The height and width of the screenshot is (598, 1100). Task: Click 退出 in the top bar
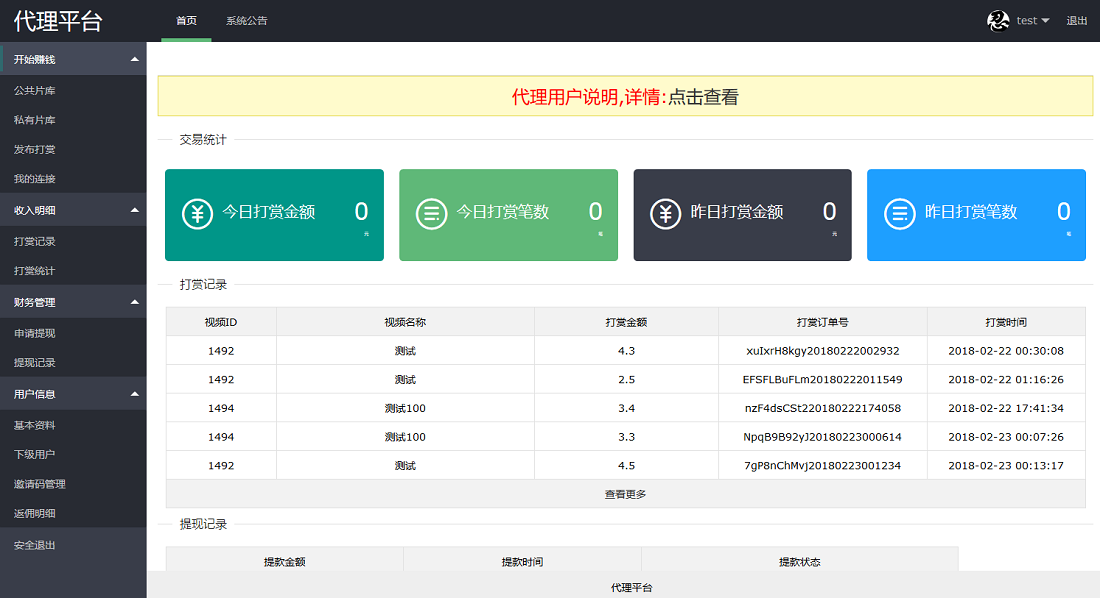coord(1076,21)
